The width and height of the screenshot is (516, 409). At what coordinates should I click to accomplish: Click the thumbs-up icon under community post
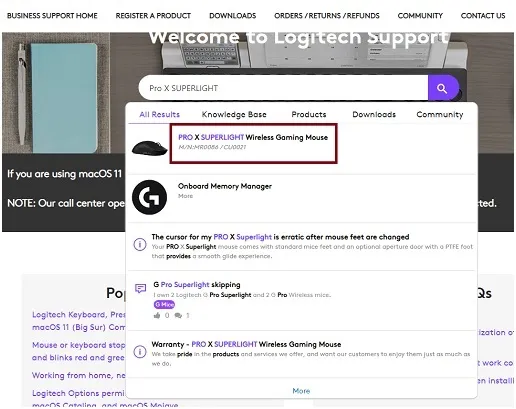click(x=157, y=315)
